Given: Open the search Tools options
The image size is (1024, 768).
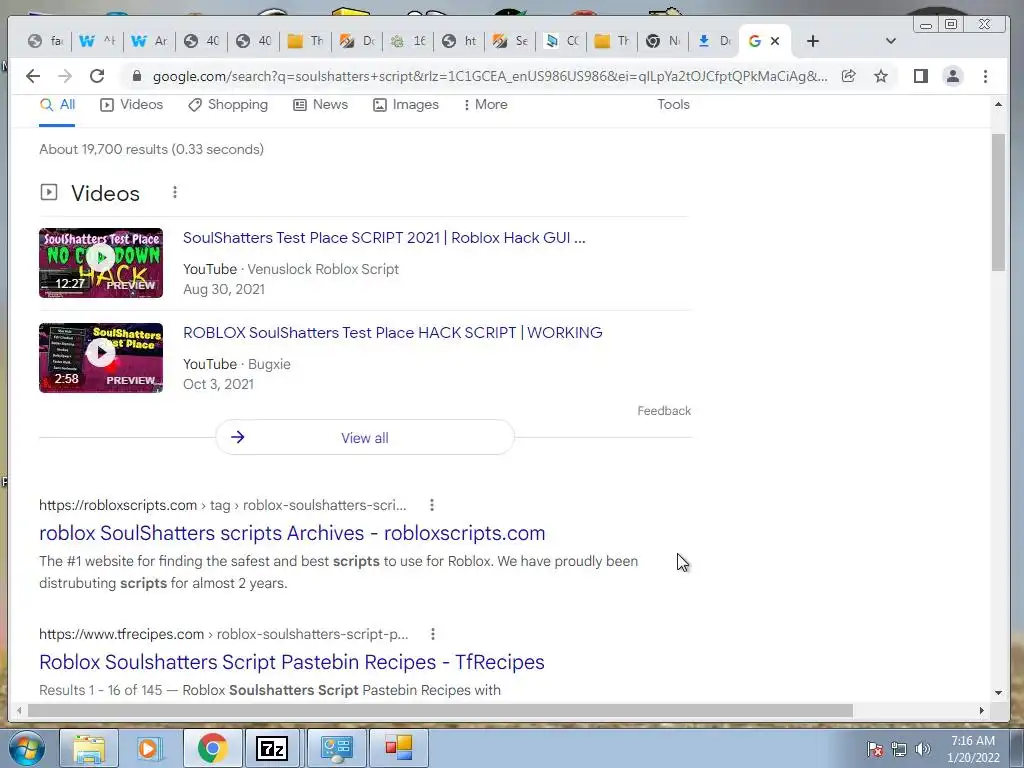Looking at the screenshot, I should (673, 104).
